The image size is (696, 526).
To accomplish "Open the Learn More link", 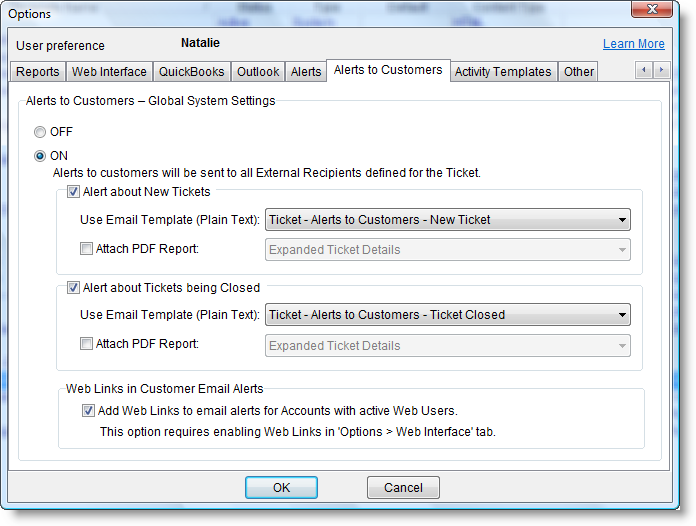I will 633,44.
